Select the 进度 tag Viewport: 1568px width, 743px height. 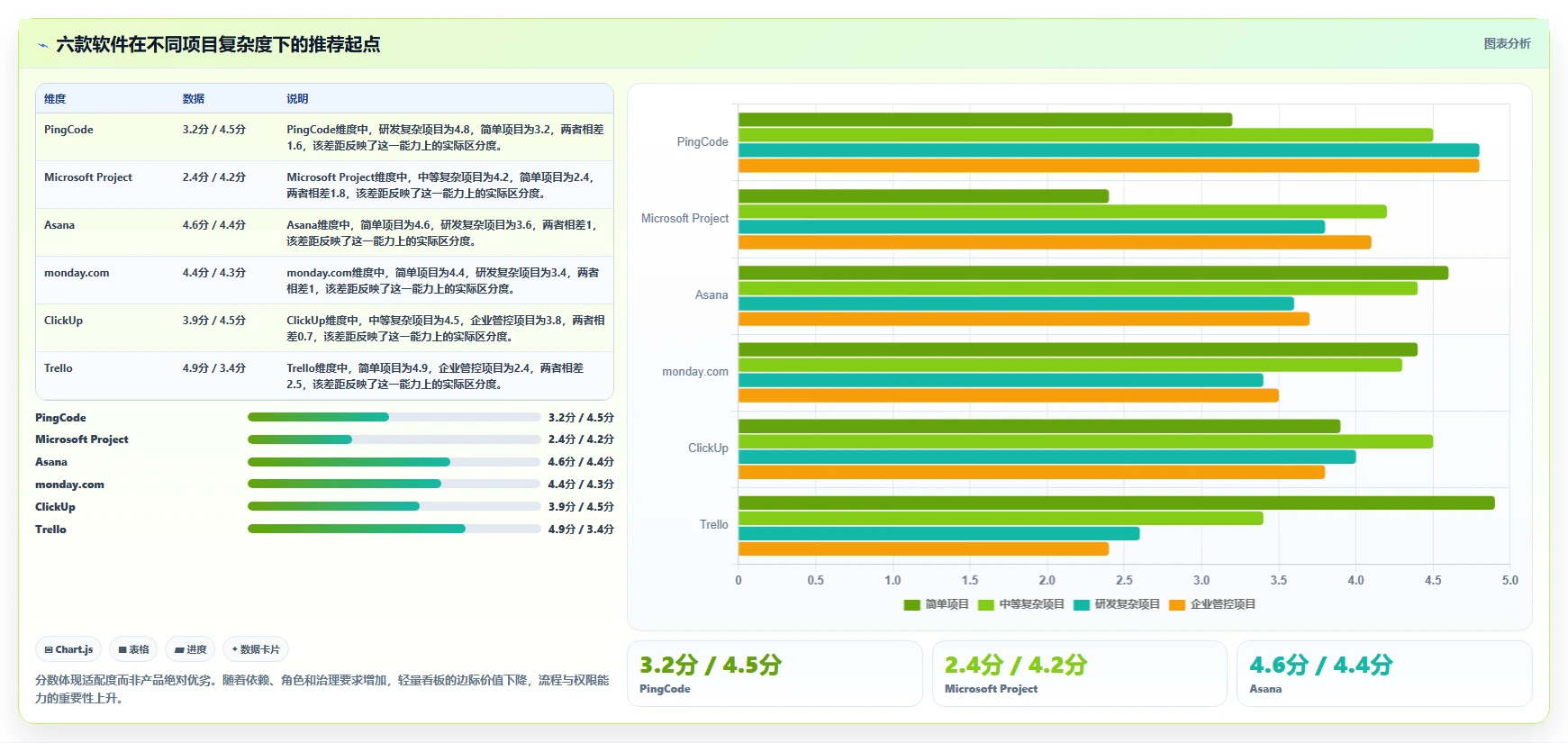pos(190,649)
